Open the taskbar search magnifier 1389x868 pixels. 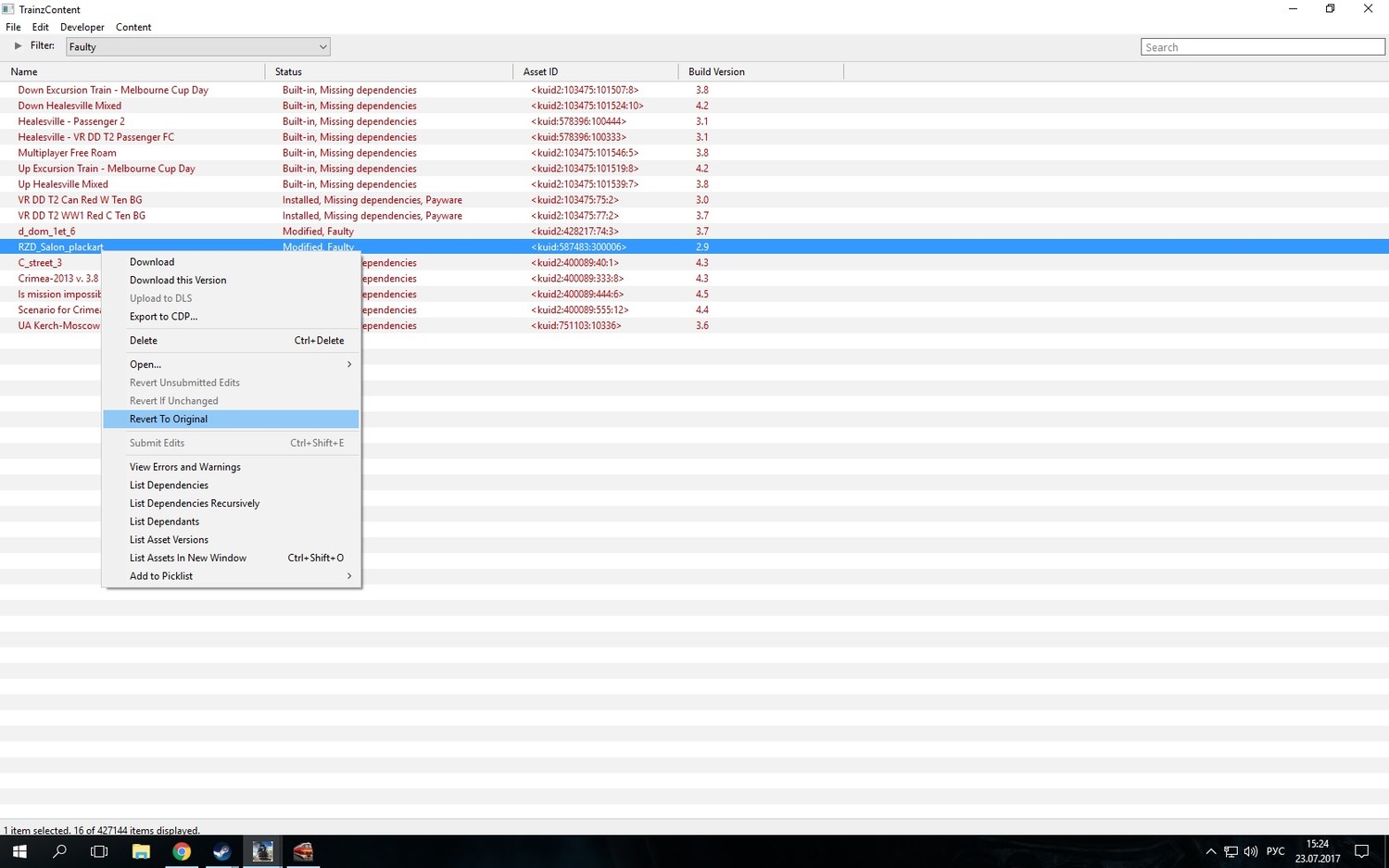coord(59,851)
